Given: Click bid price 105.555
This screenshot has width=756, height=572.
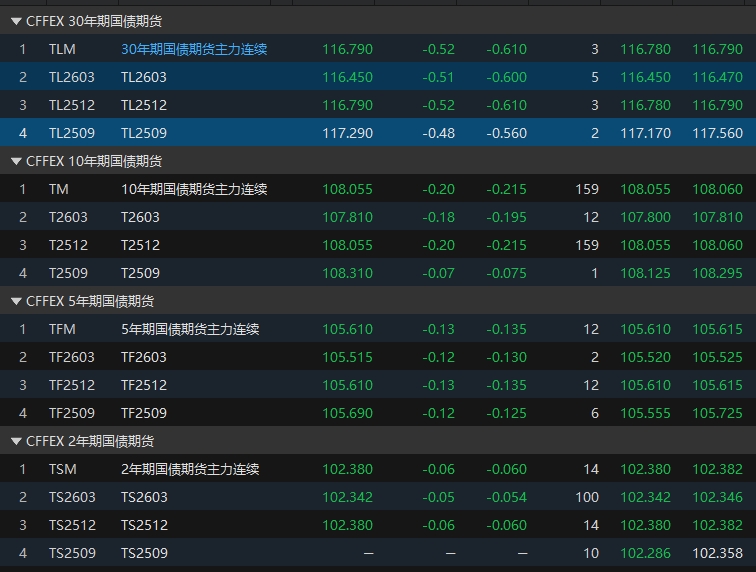Looking at the screenshot, I should click(x=645, y=413).
